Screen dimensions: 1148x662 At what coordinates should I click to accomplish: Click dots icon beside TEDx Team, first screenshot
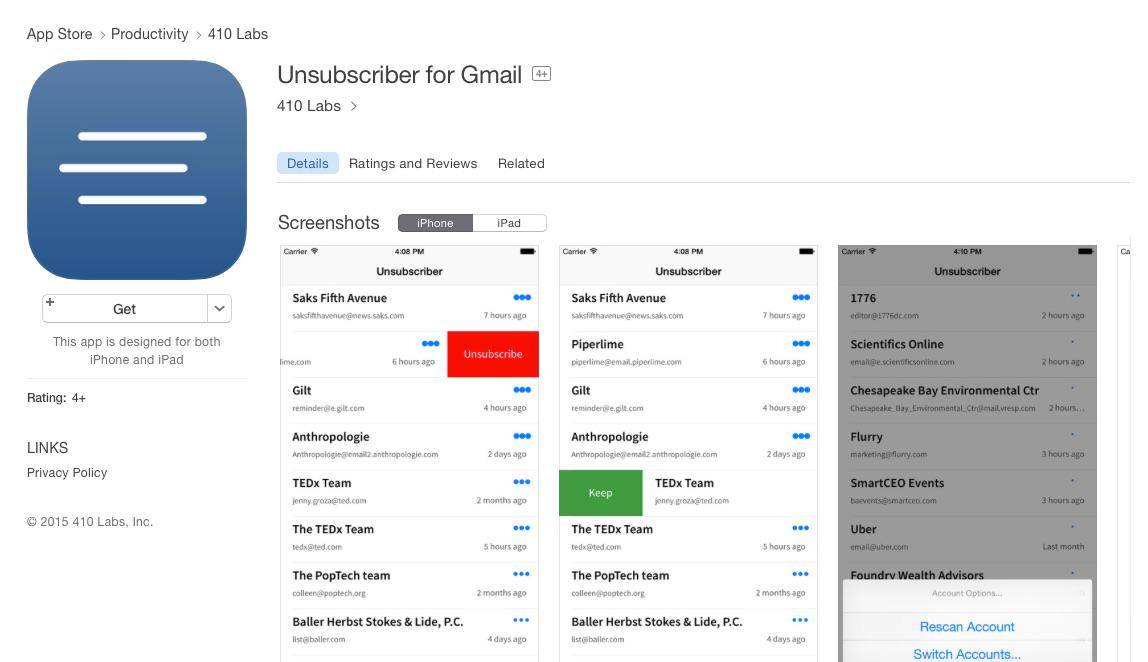point(522,482)
